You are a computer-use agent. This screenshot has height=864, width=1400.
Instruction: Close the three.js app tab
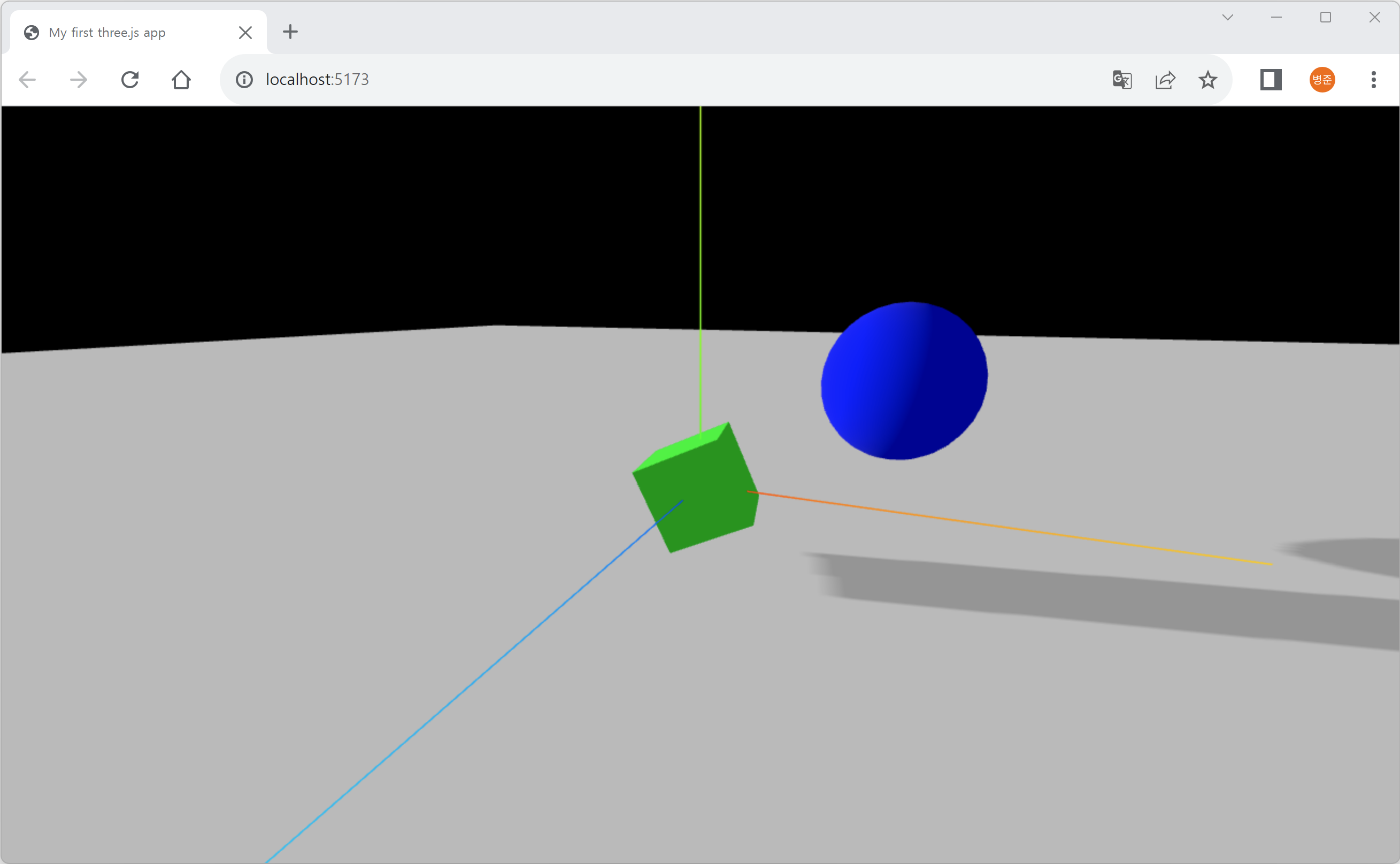(245, 33)
